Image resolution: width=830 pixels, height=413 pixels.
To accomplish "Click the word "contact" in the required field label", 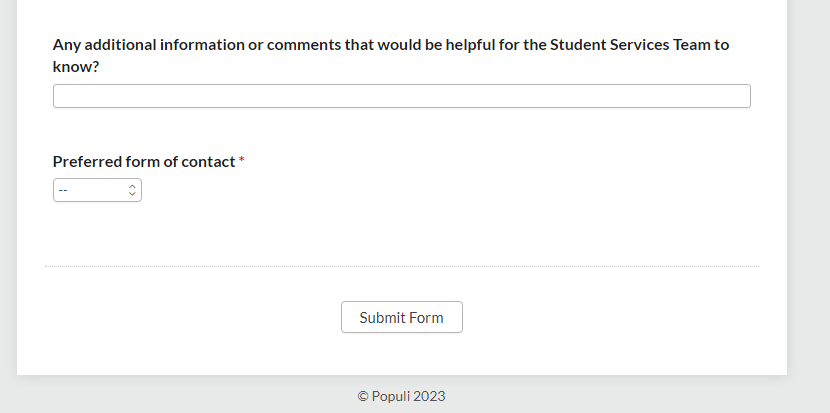I will (208, 161).
